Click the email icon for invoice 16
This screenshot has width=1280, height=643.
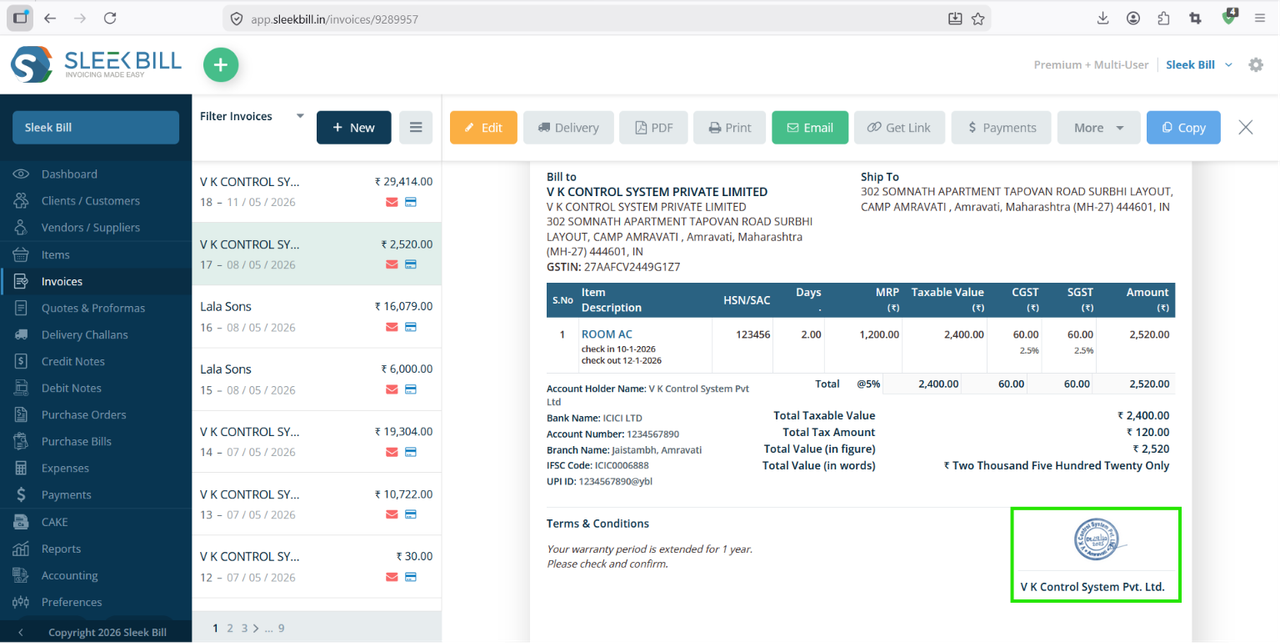click(392, 328)
